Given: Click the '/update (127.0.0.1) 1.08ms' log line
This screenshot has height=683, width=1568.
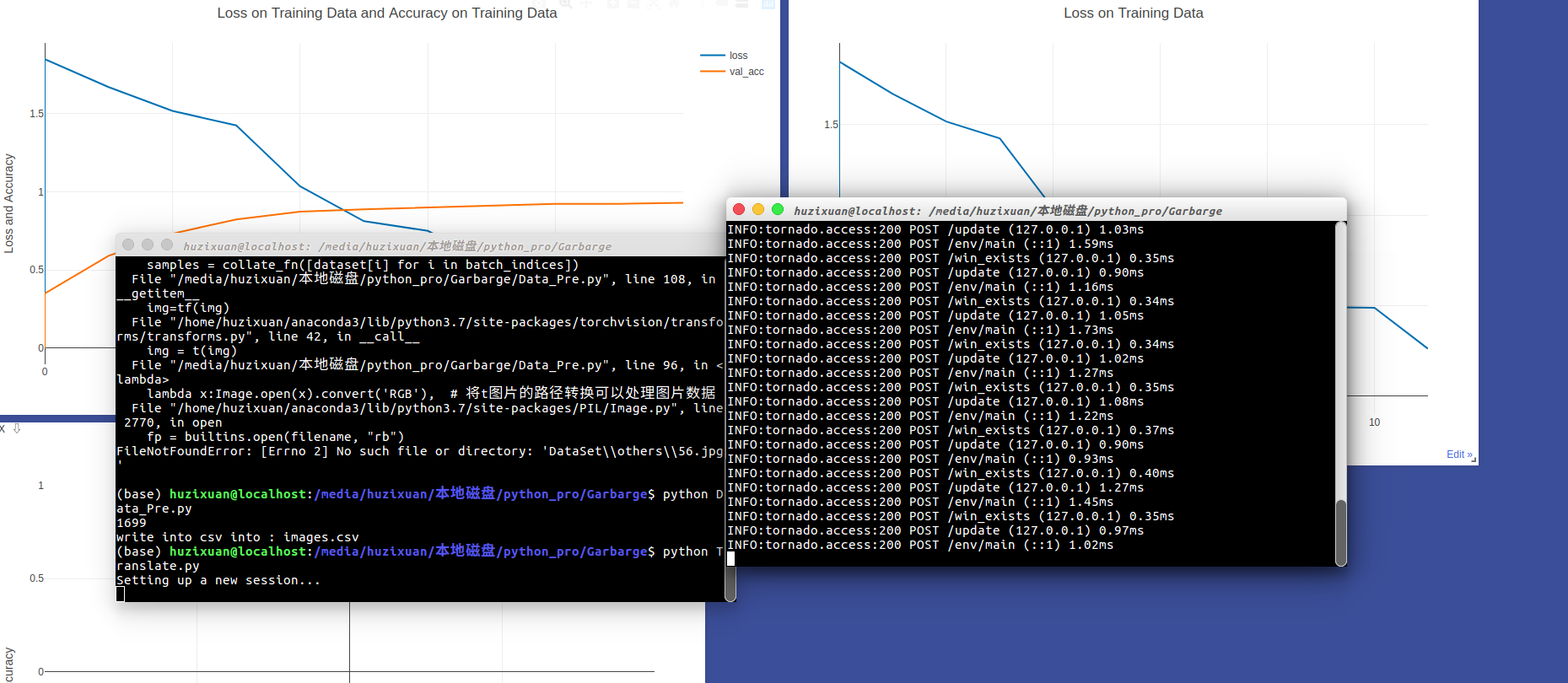Looking at the screenshot, I should (x=935, y=401).
